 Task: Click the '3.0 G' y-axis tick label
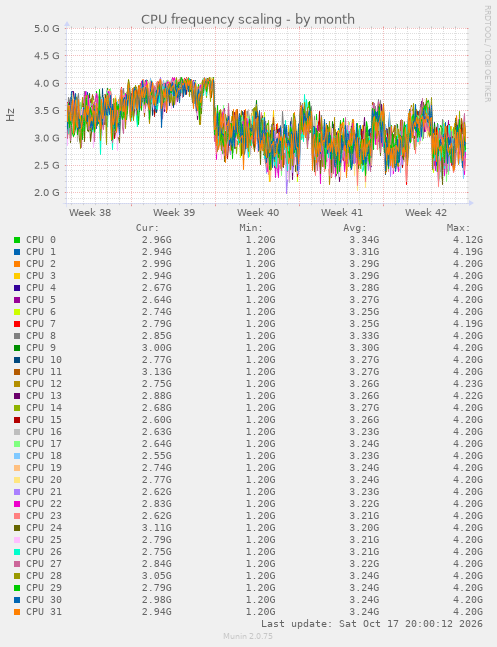pyautogui.click(x=47, y=138)
